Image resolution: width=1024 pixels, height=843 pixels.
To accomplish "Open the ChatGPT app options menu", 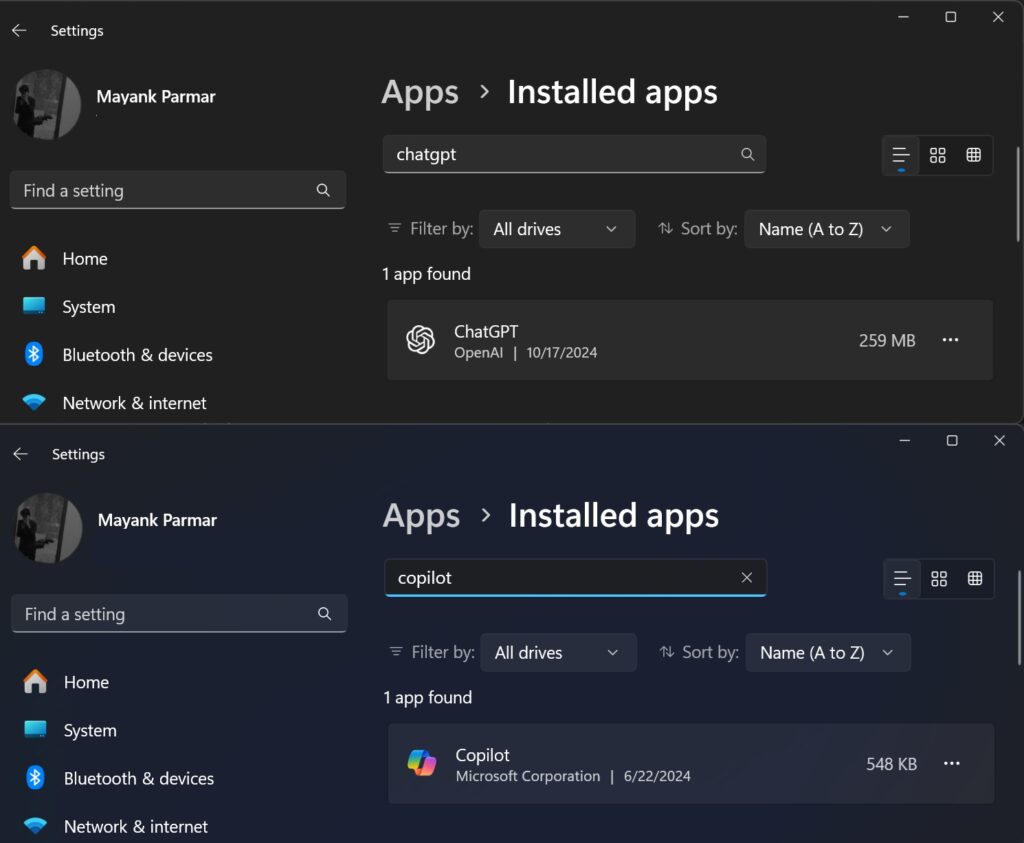I will [x=950, y=340].
